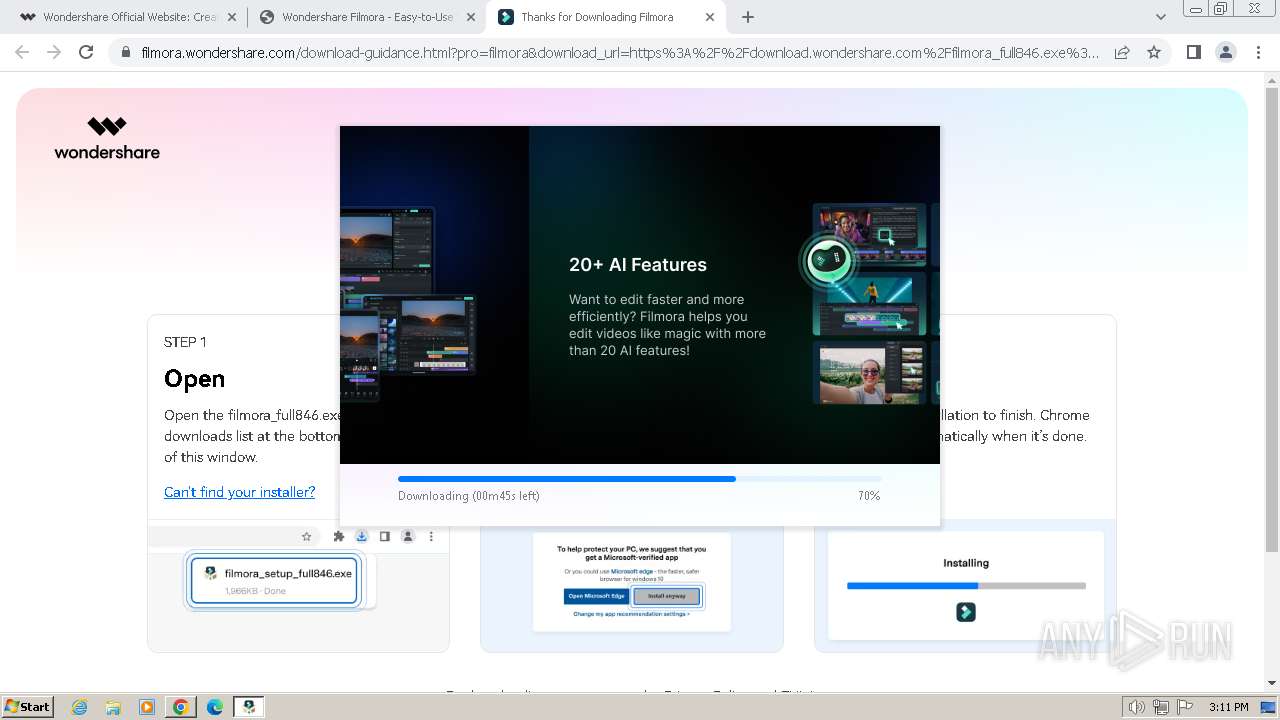This screenshot has height=720, width=1280.
Task: Click the Wondershare logo
Action: [x=107, y=138]
